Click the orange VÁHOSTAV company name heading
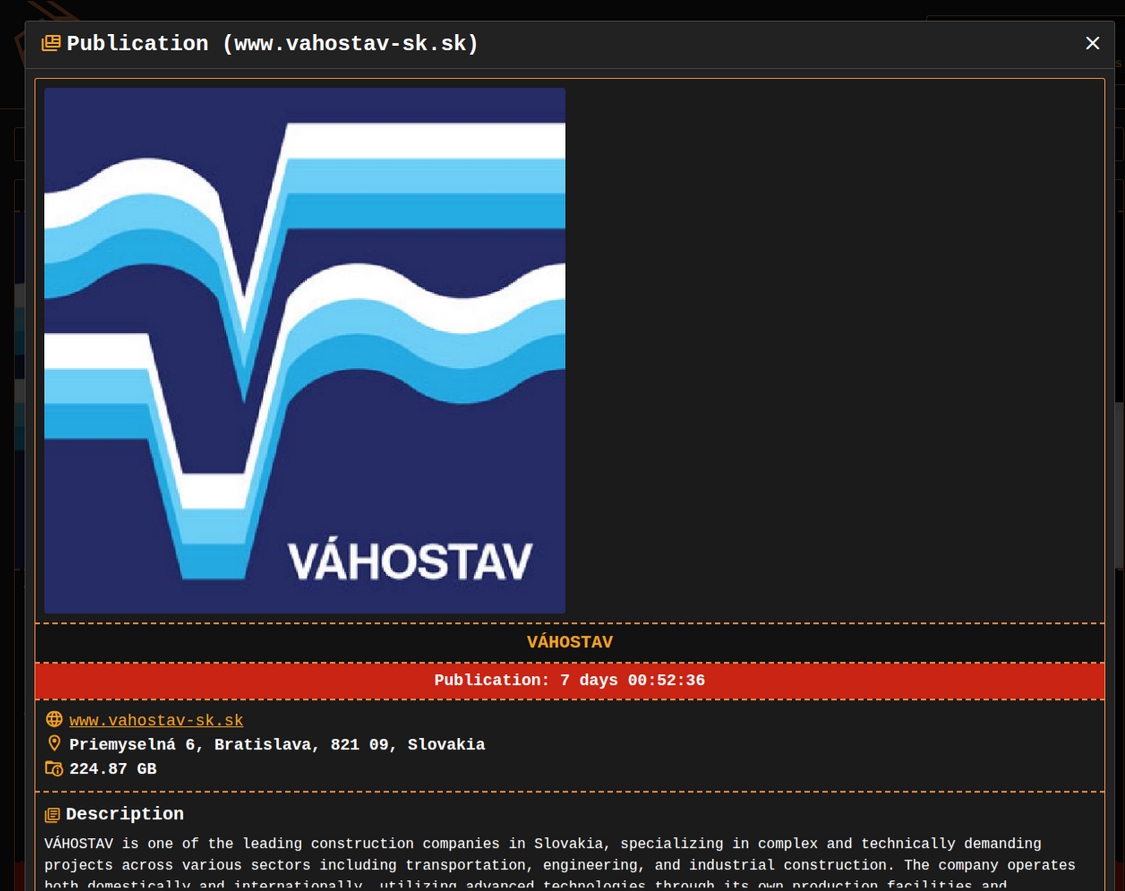The image size is (1125, 891). coord(569,642)
